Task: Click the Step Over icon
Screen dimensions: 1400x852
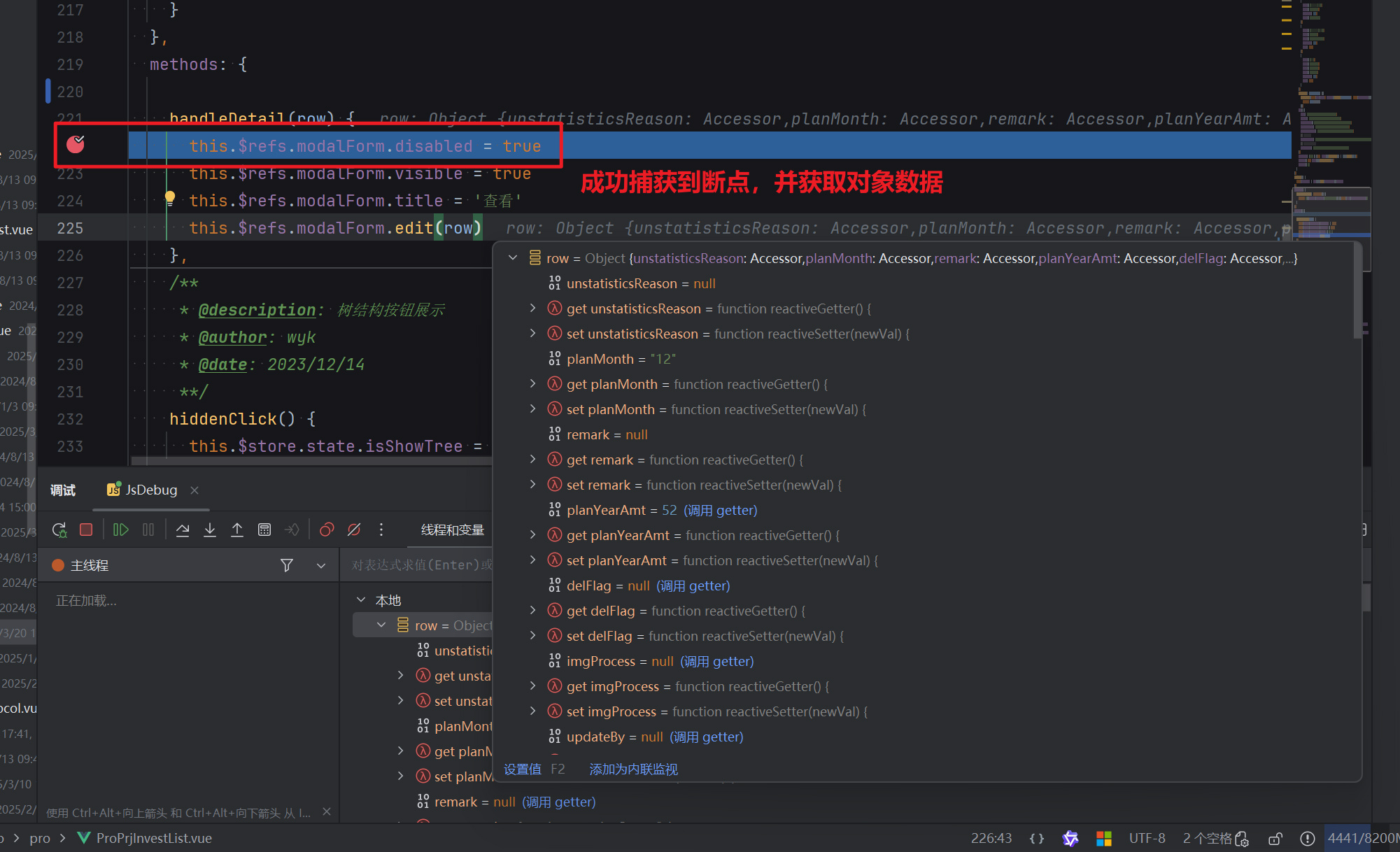Action: pyautogui.click(x=183, y=530)
